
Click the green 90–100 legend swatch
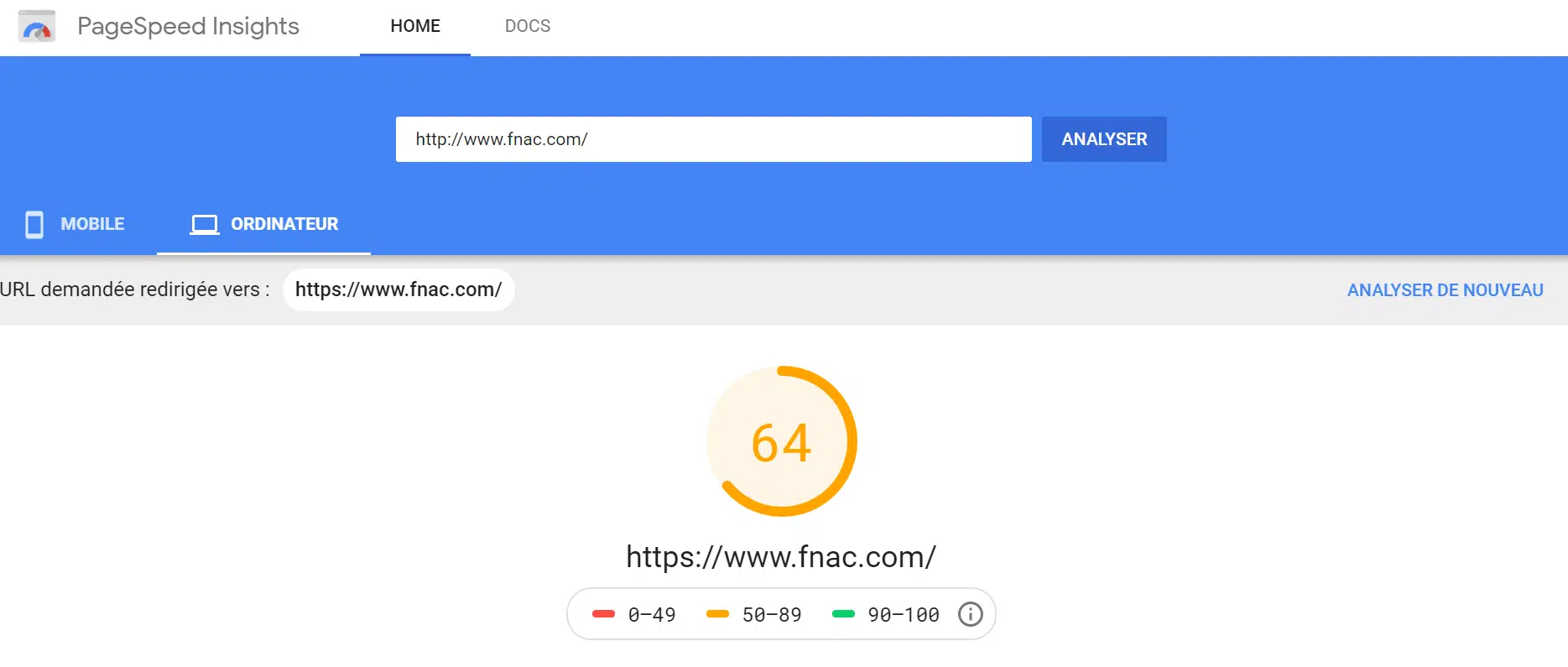[x=843, y=614]
